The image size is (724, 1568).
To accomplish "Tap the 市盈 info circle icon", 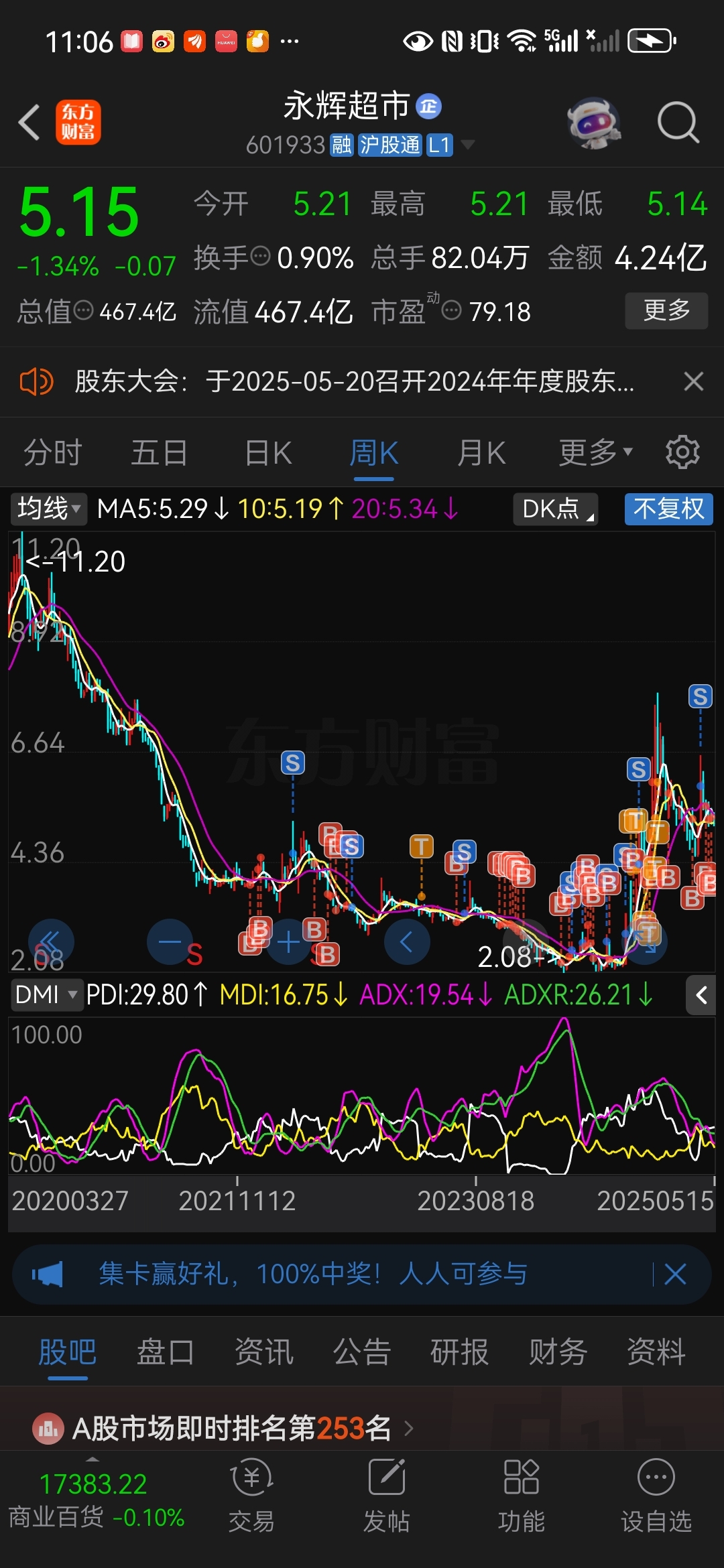I will click(x=452, y=310).
